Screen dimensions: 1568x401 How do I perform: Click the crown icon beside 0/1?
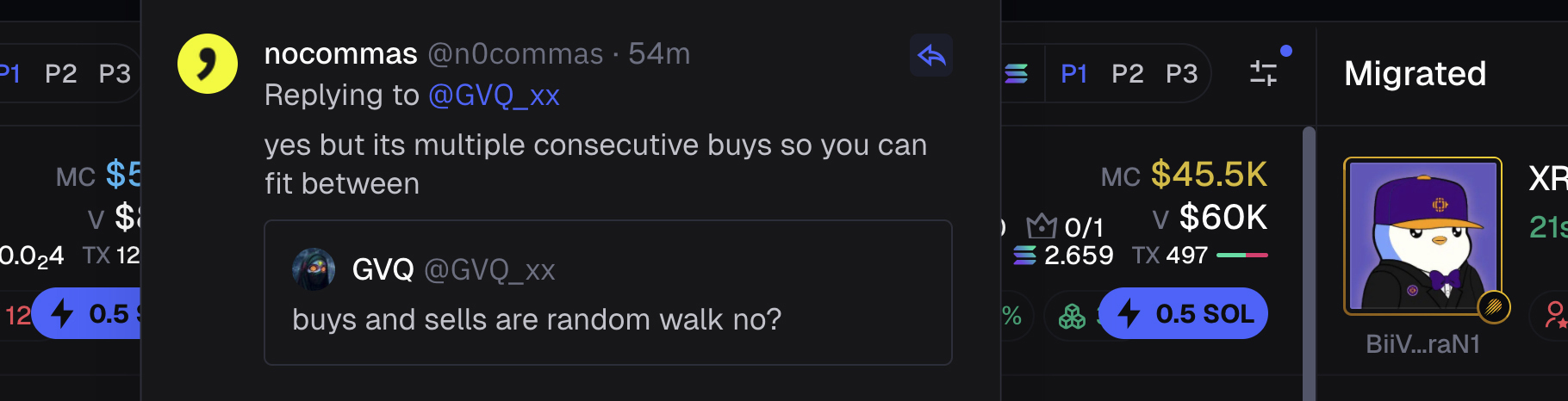pyautogui.click(x=1041, y=226)
